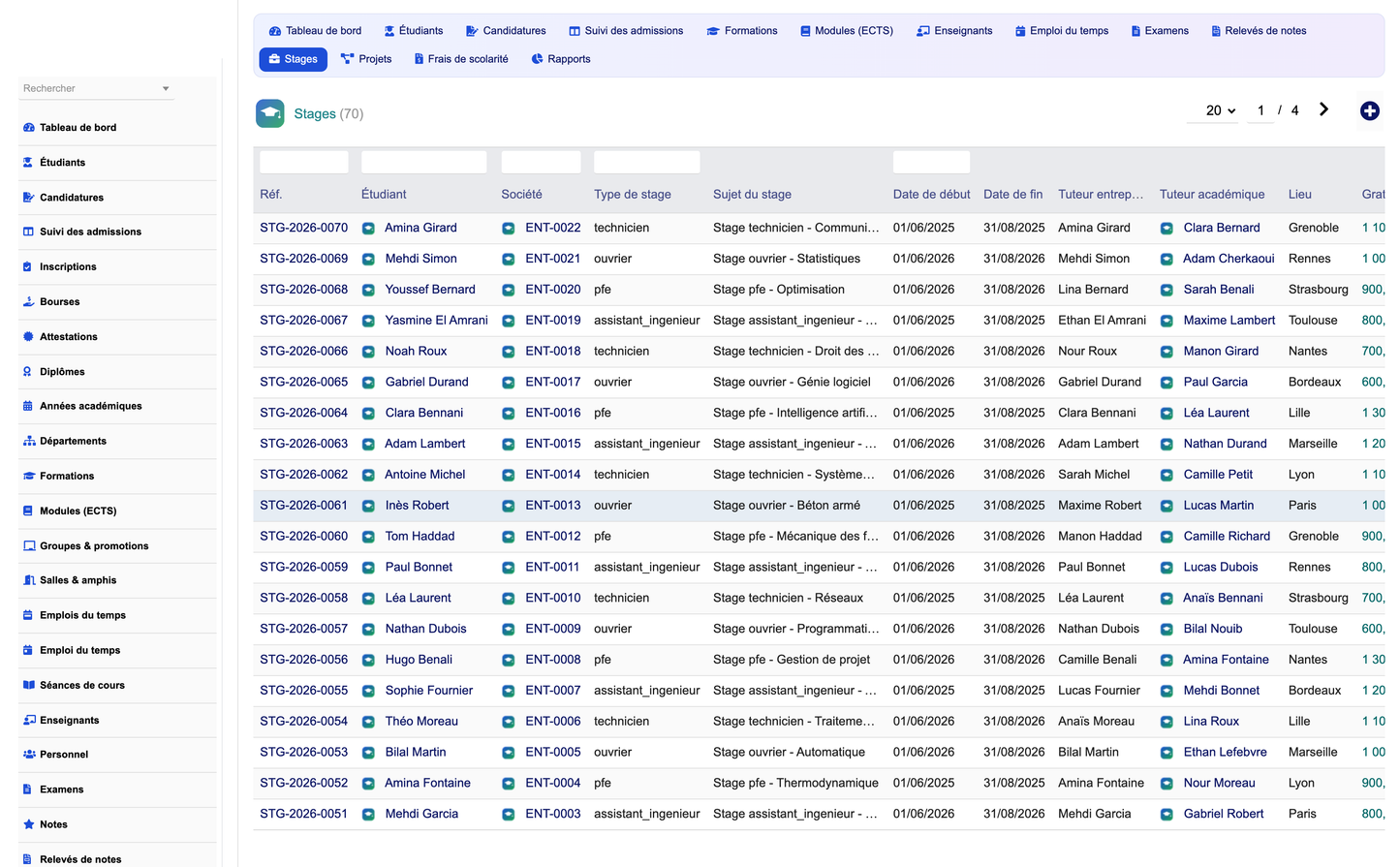Open Frais de scolarité tab
The image size is (1400, 867).
point(461,59)
